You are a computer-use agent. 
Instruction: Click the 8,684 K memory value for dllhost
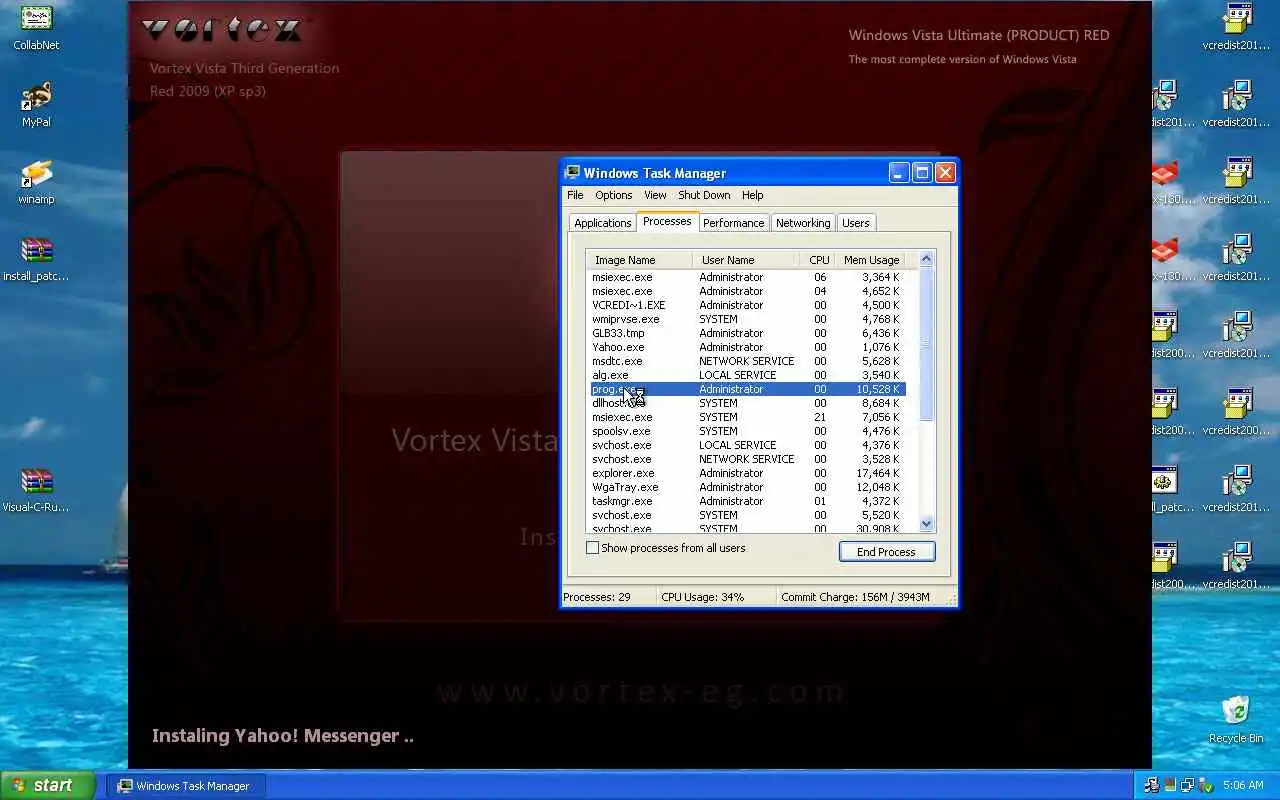pos(880,403)
